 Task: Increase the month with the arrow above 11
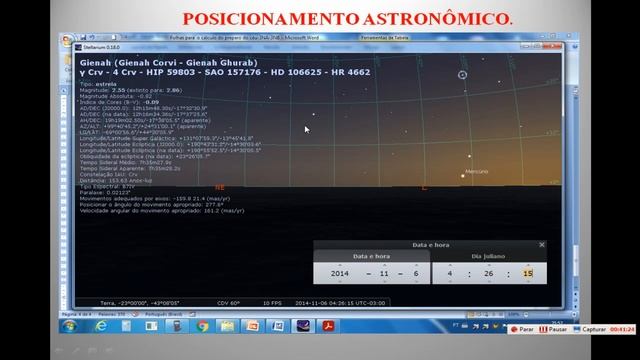tap(384, 265)
